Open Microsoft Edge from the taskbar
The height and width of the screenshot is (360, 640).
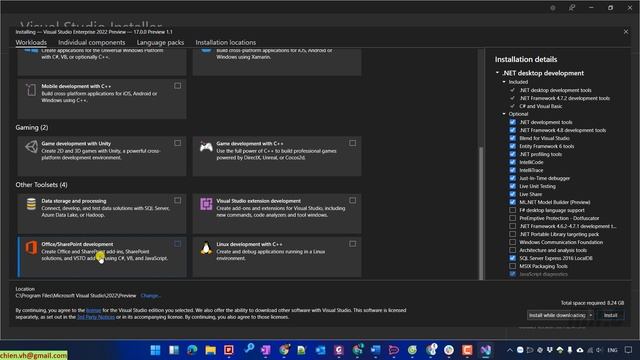click(x=192, y=350)
